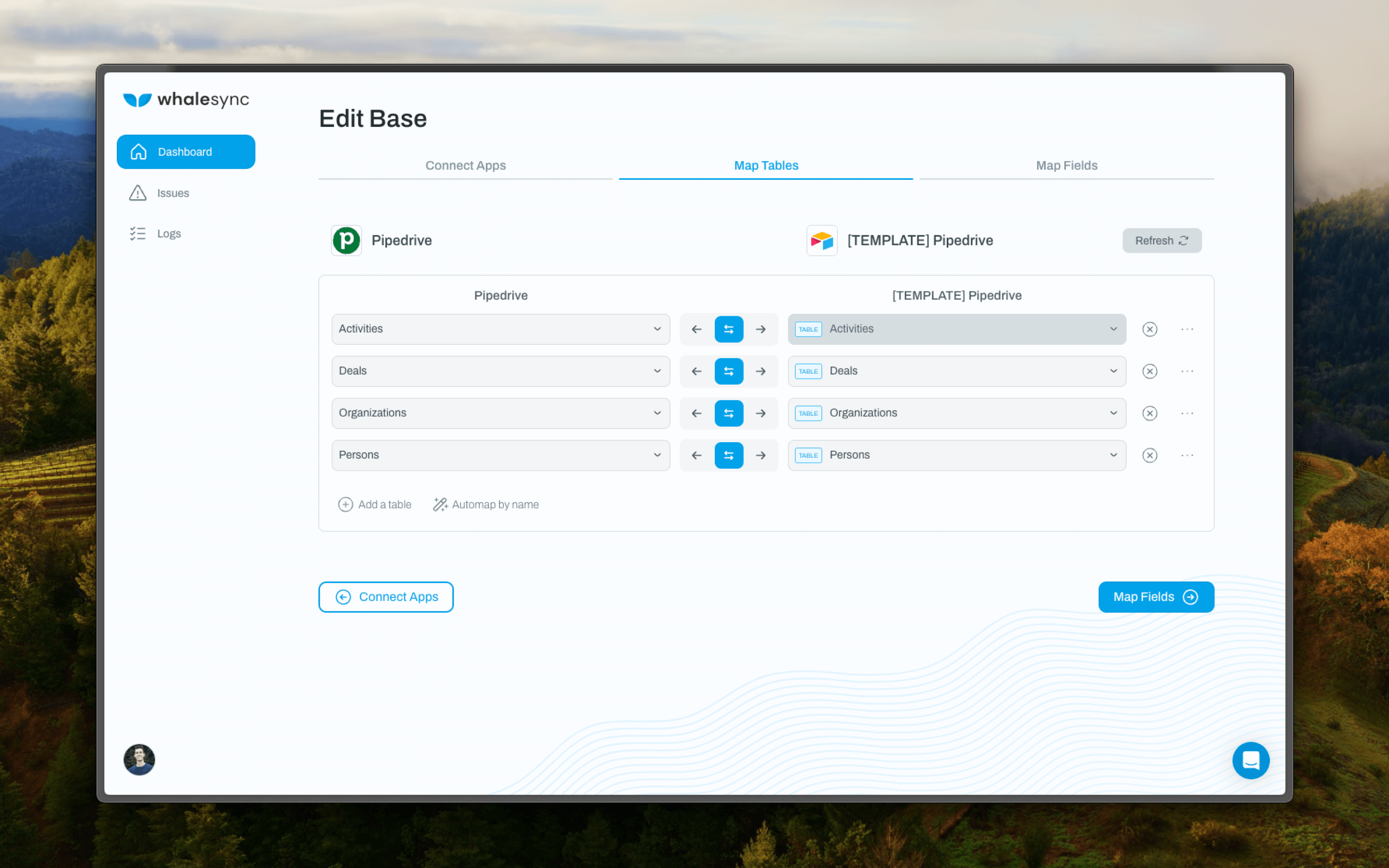Screen dimensions: 1389x868
Task: Open the Pipedrive Deals table dropdown
Action: (501, 371)
